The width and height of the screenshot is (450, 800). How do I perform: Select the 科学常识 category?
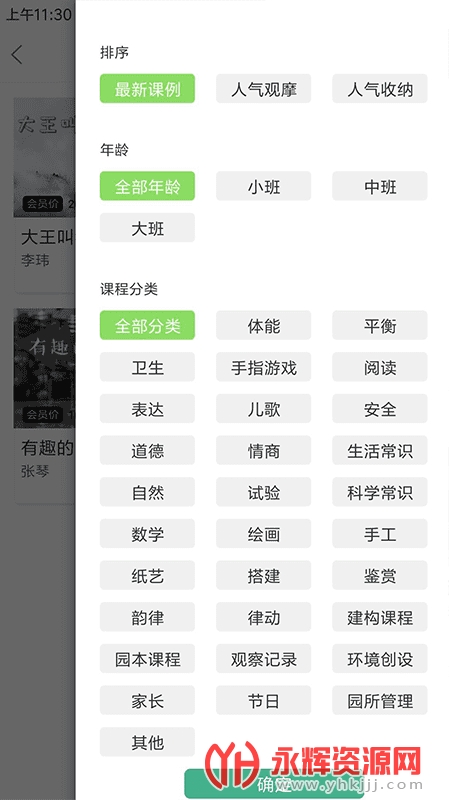[380, 492]
